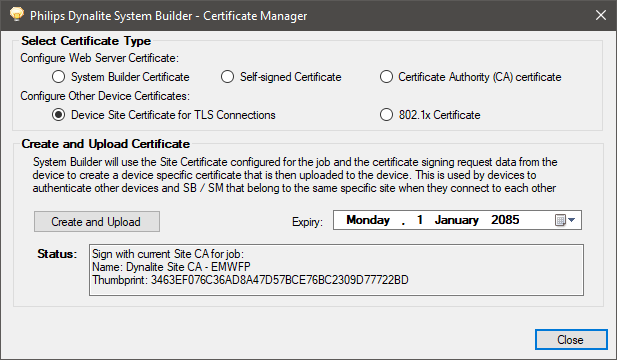Click the Create and Upload button
The image size is (617, 360).
[97, 222]
